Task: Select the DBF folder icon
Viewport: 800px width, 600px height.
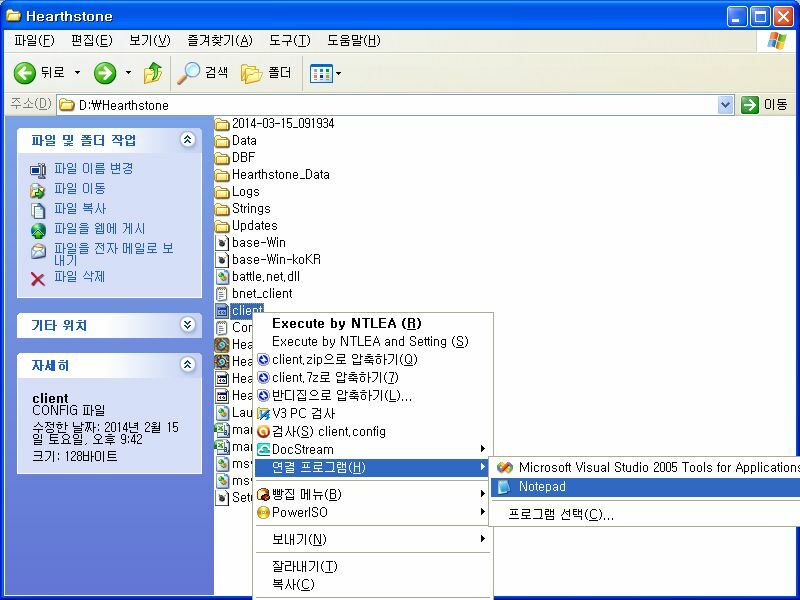Action: coord(222,158)
